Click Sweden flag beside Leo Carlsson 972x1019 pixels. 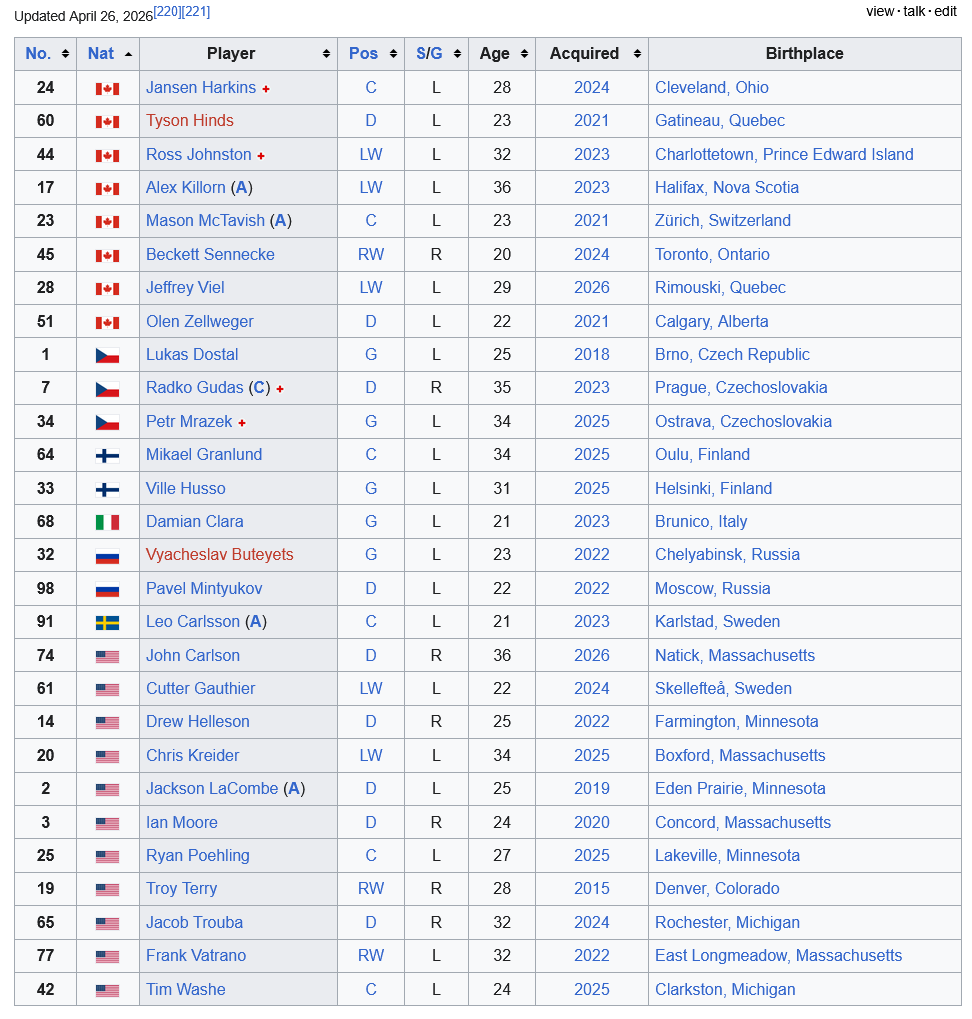[x=107, y=623]
